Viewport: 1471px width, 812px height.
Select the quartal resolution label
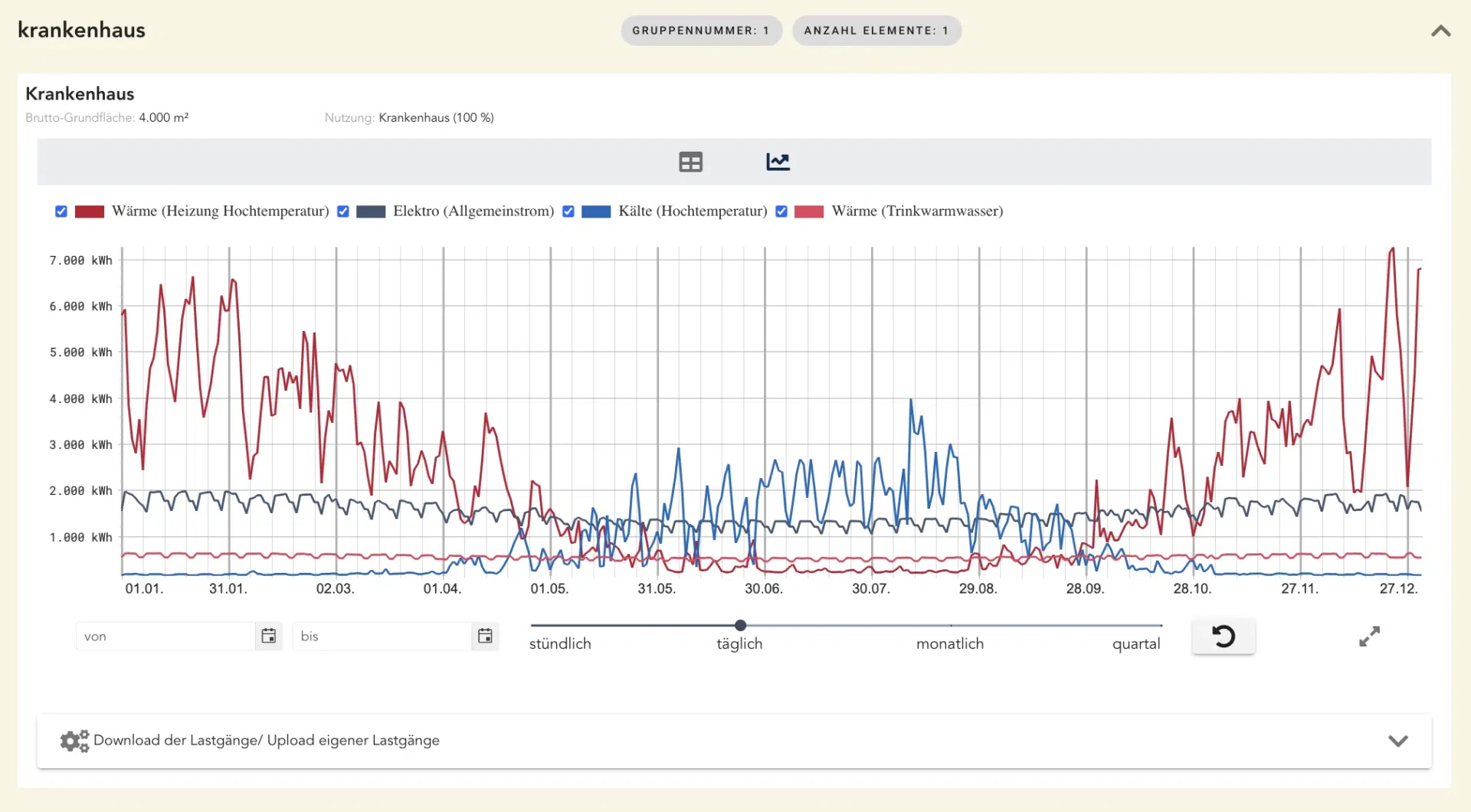tap(1136, 643)
